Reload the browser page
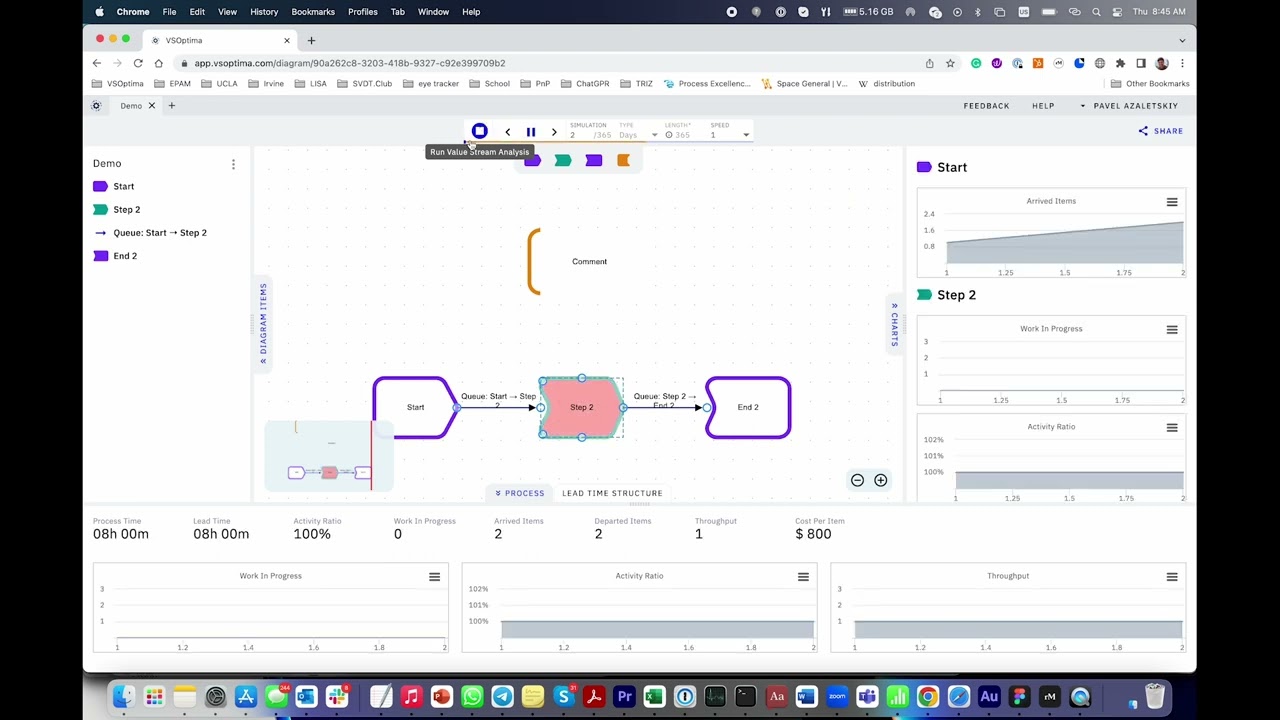Viewport: 1280px width, 720px height. coord(138,63)
